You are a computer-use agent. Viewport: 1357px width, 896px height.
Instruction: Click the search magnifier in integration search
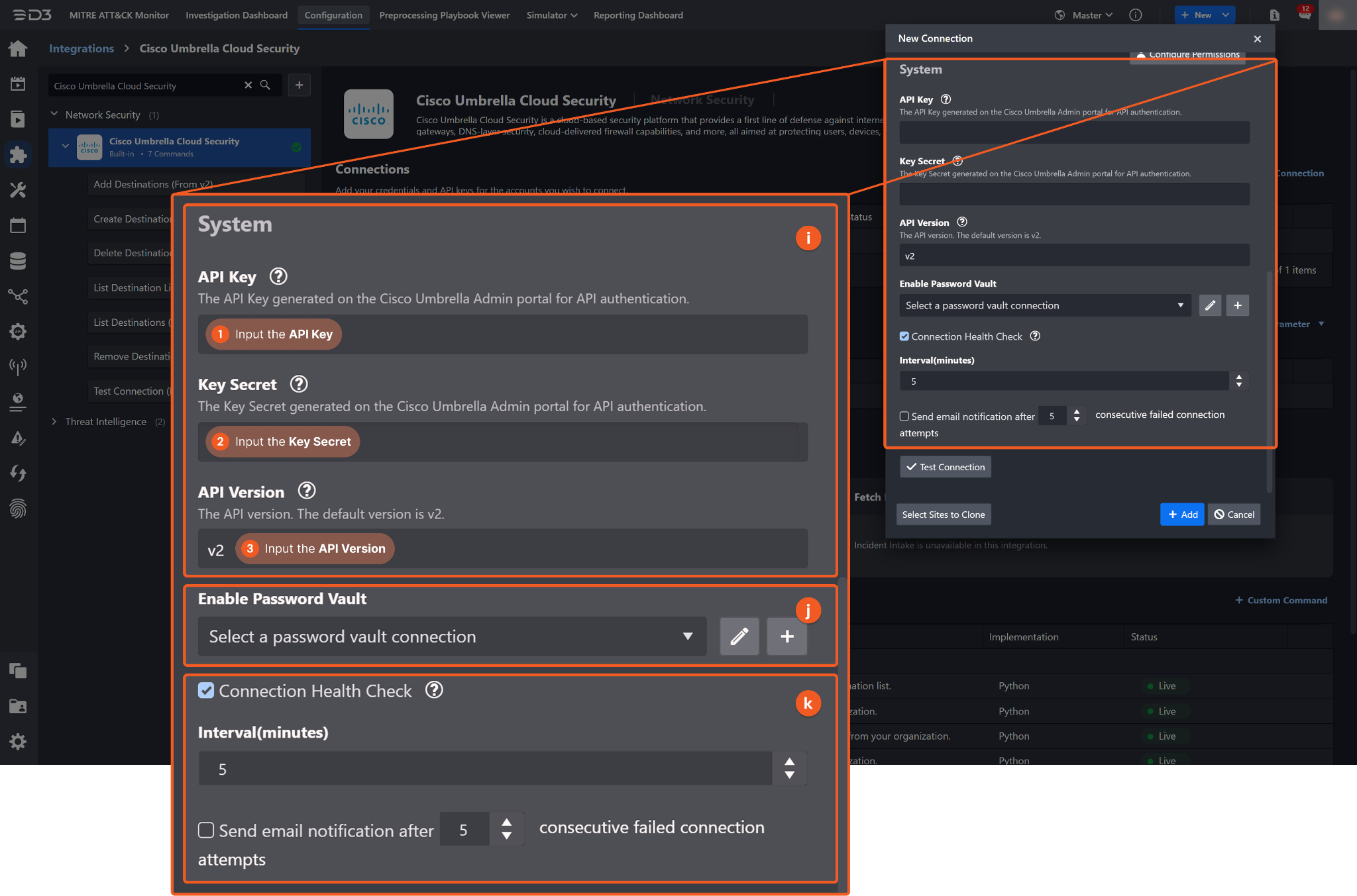(265, 85)
